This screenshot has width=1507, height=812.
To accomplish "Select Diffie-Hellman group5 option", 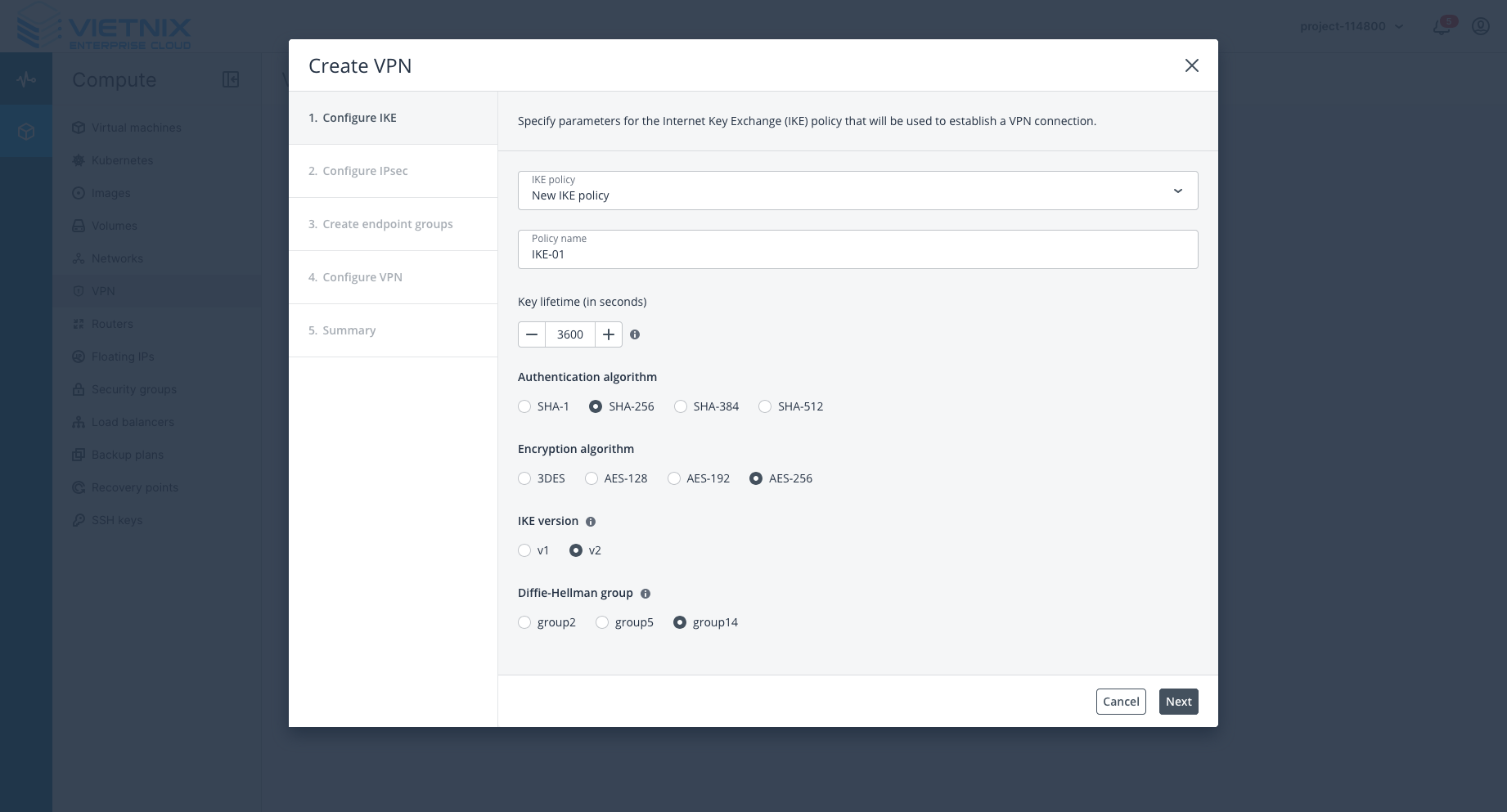I will coord(602,622).
